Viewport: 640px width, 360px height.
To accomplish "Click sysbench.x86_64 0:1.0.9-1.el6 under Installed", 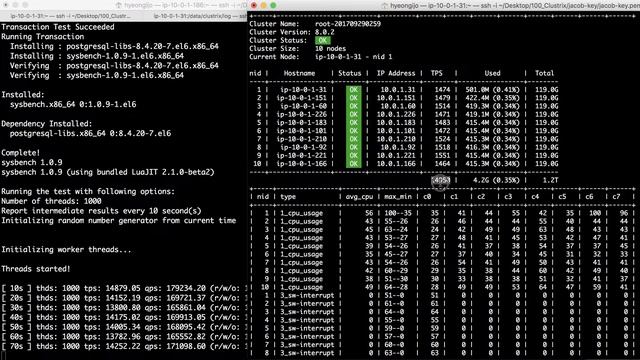I will pyautogui.click(x=73, y=104).
